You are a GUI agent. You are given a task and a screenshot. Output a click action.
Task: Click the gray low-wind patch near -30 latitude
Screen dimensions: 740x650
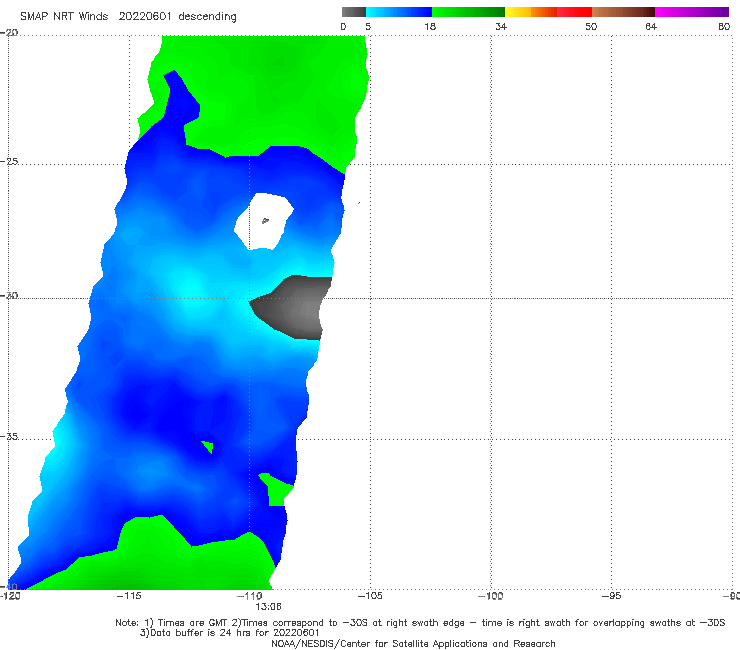pyautogui.click(x=293, y=307)
